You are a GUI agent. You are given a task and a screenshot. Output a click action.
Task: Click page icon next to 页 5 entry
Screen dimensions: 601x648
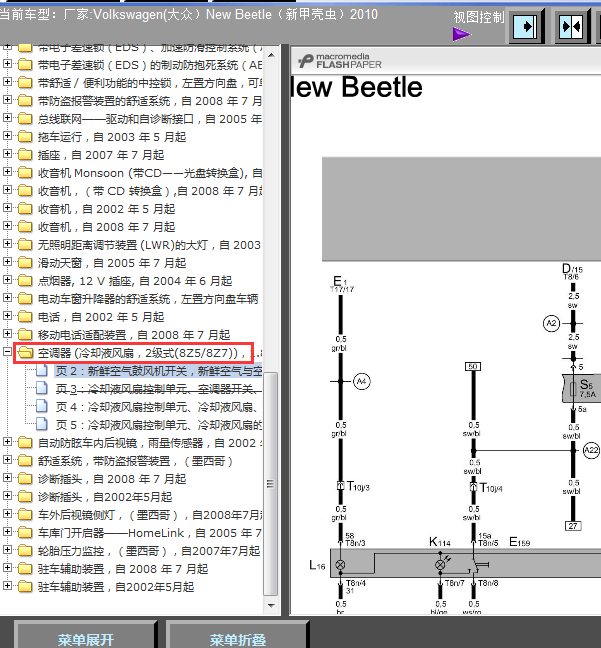42,424
